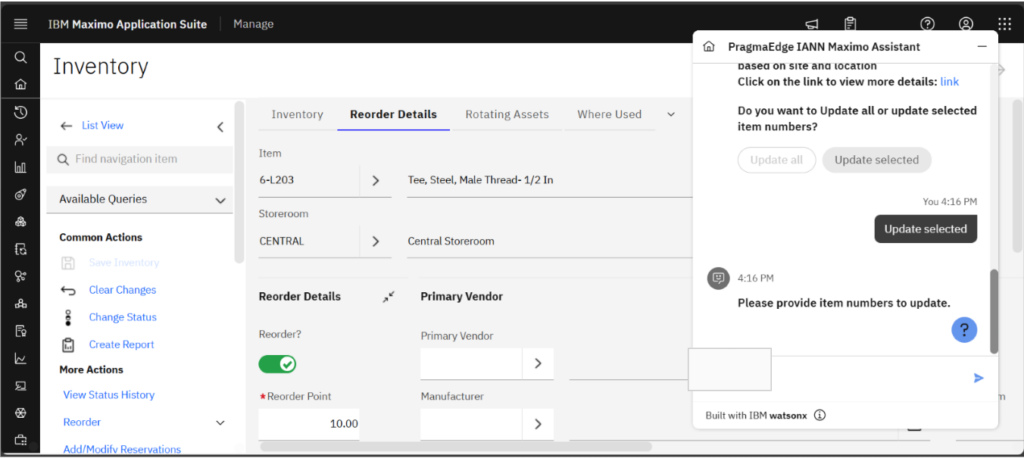Screen dimensions: 1024x458
Task: Click the Manufacturer input field
Action: [x=471, y=424]
